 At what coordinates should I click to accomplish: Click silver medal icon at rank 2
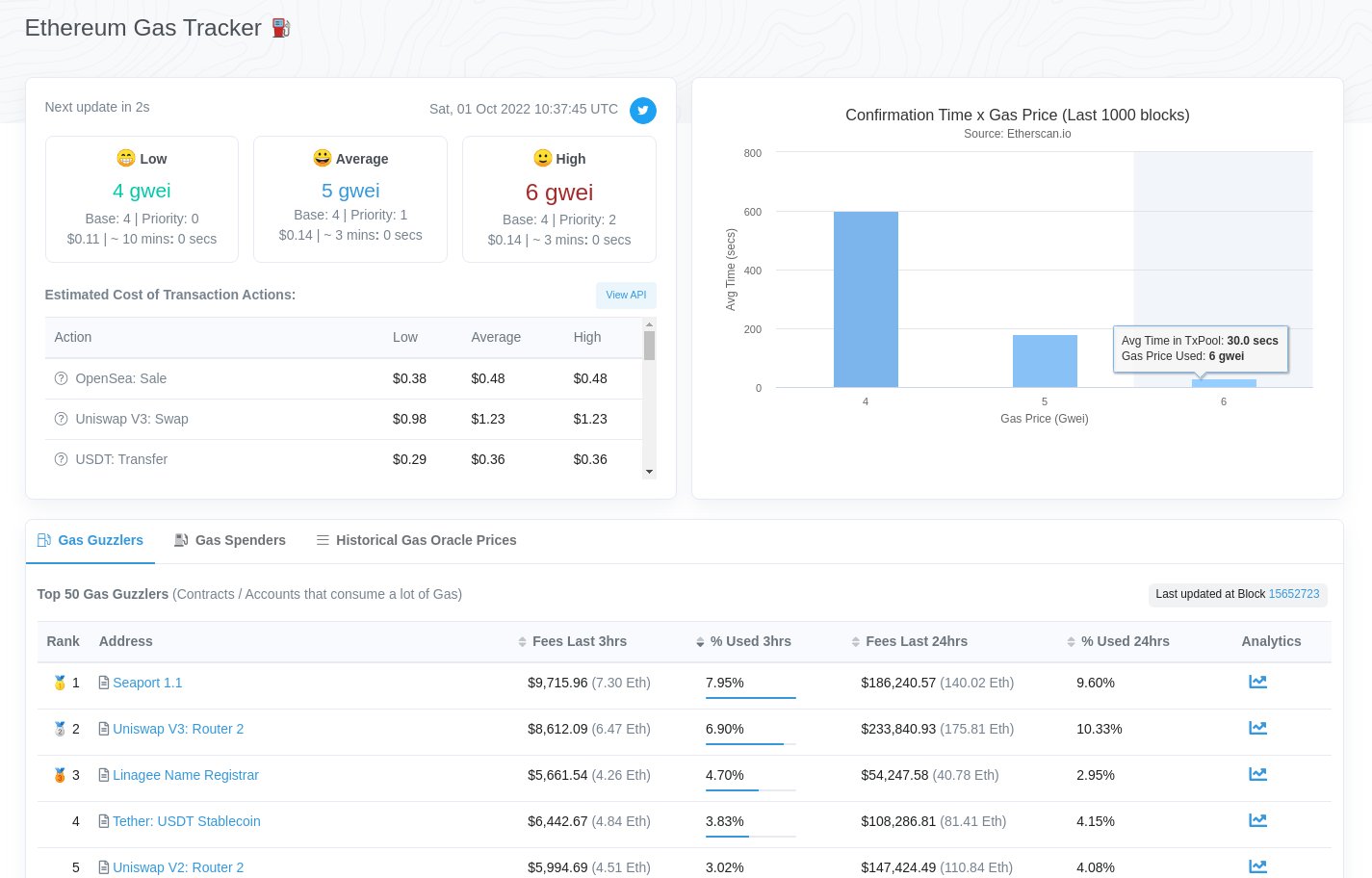(60, 729)
